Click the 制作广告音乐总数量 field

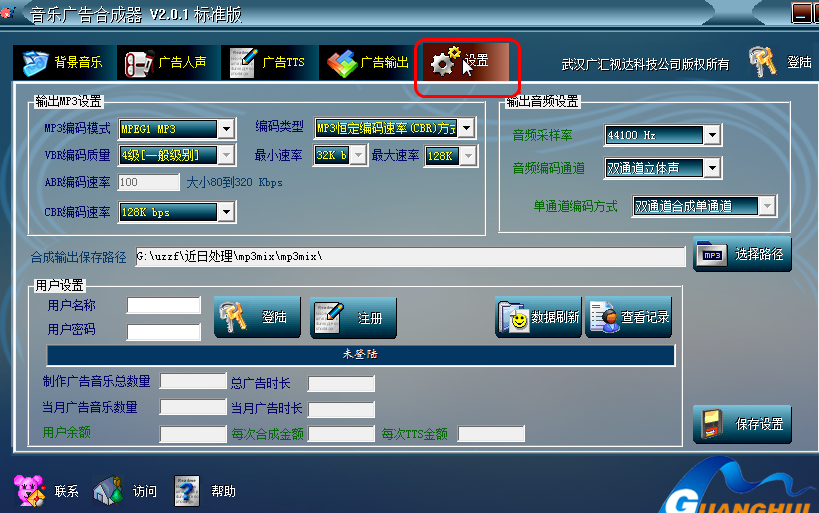193,381
